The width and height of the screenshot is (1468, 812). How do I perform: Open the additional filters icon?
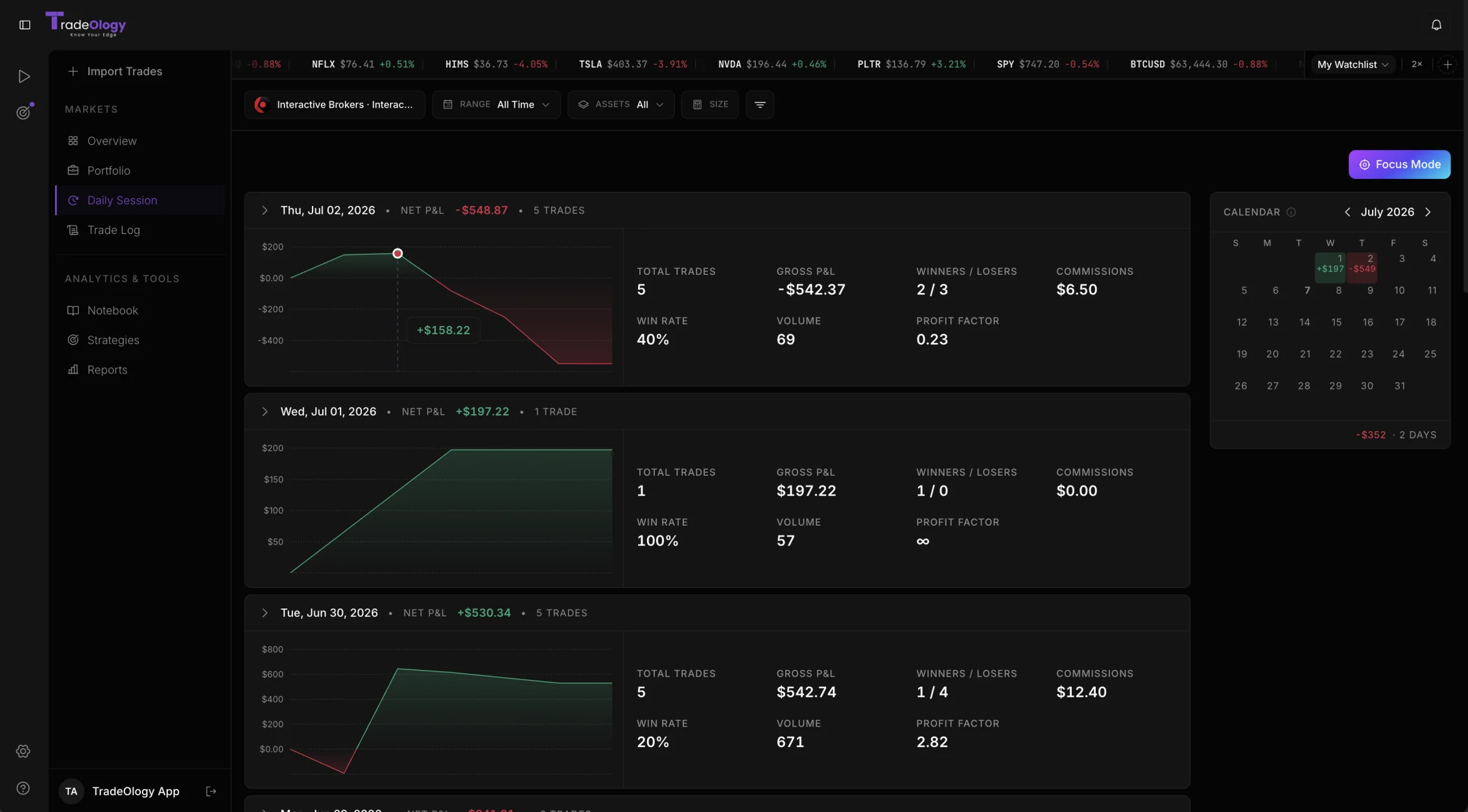760,104
